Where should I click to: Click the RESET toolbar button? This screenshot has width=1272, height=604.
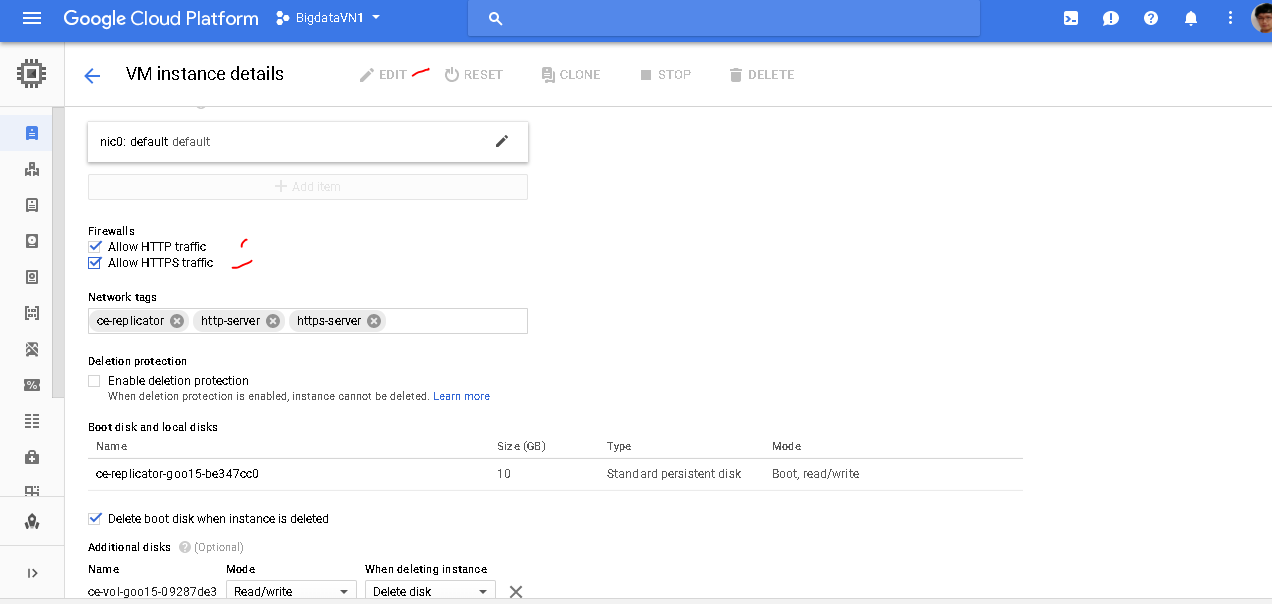[473, 75]
